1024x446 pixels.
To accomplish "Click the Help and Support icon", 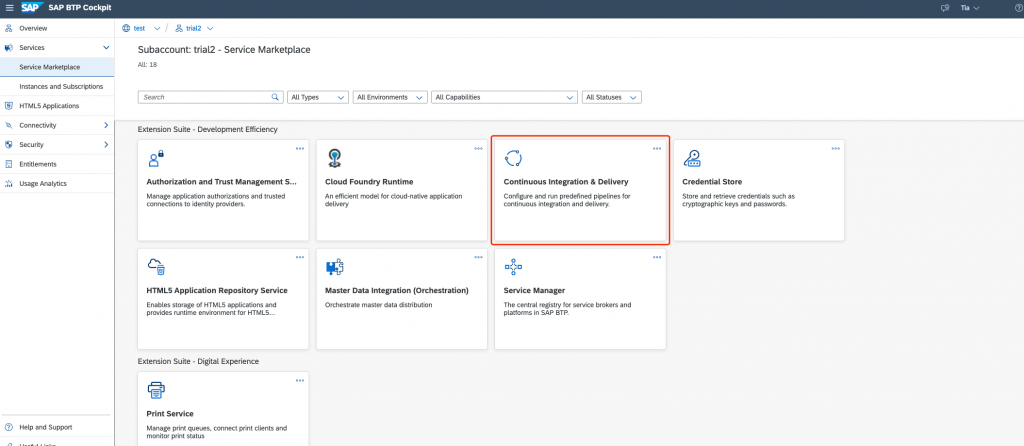I will pyautogui.click(x=8, y=427).
